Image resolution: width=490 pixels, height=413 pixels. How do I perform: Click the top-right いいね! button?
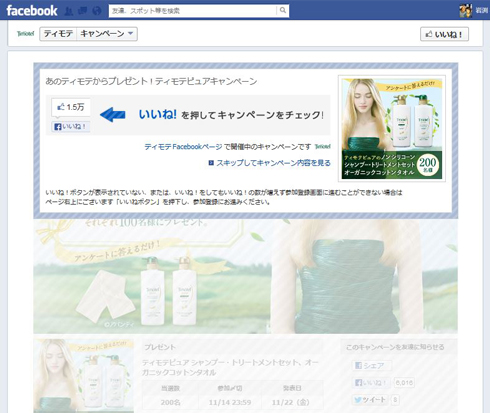click(444, 34)
